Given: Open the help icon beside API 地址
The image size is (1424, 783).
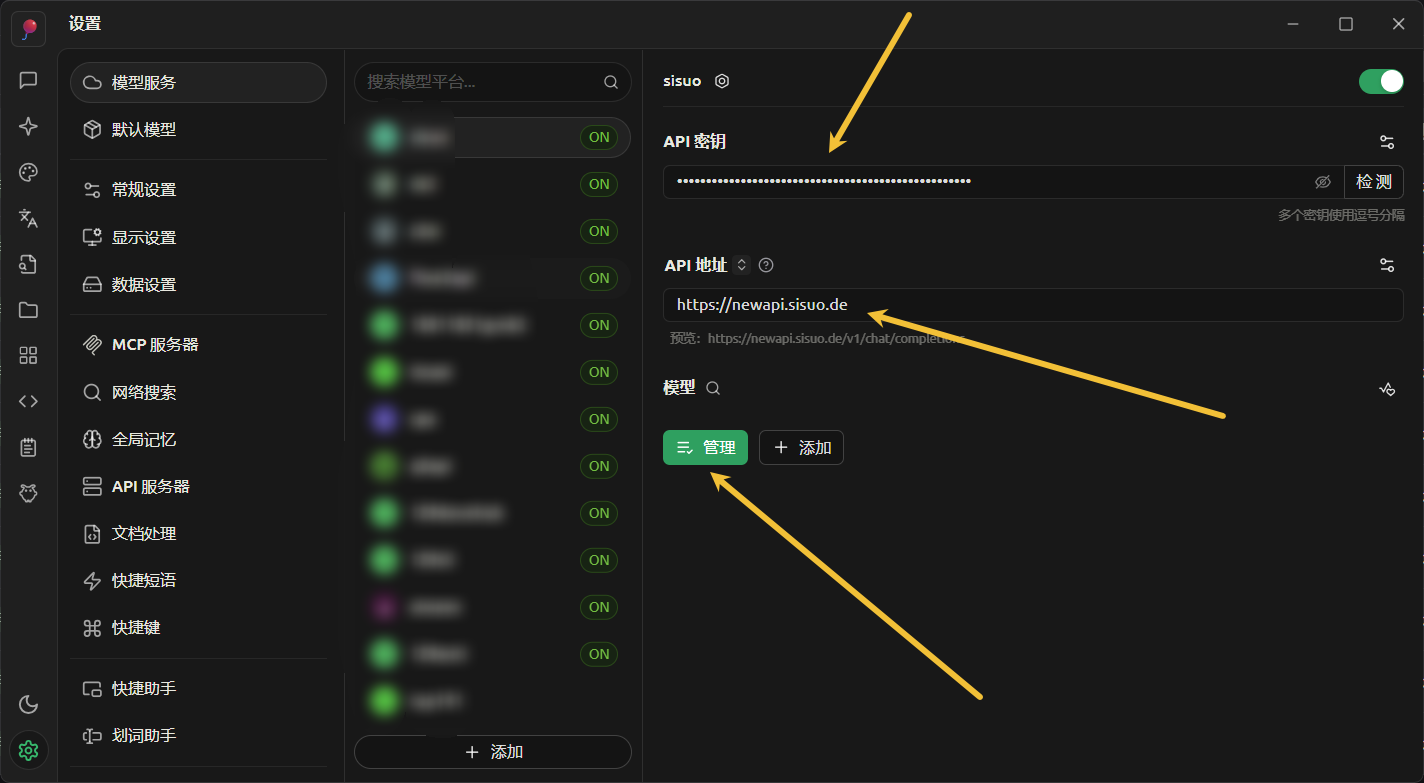Looking at the screenshot, I should [x=766, y=265].
